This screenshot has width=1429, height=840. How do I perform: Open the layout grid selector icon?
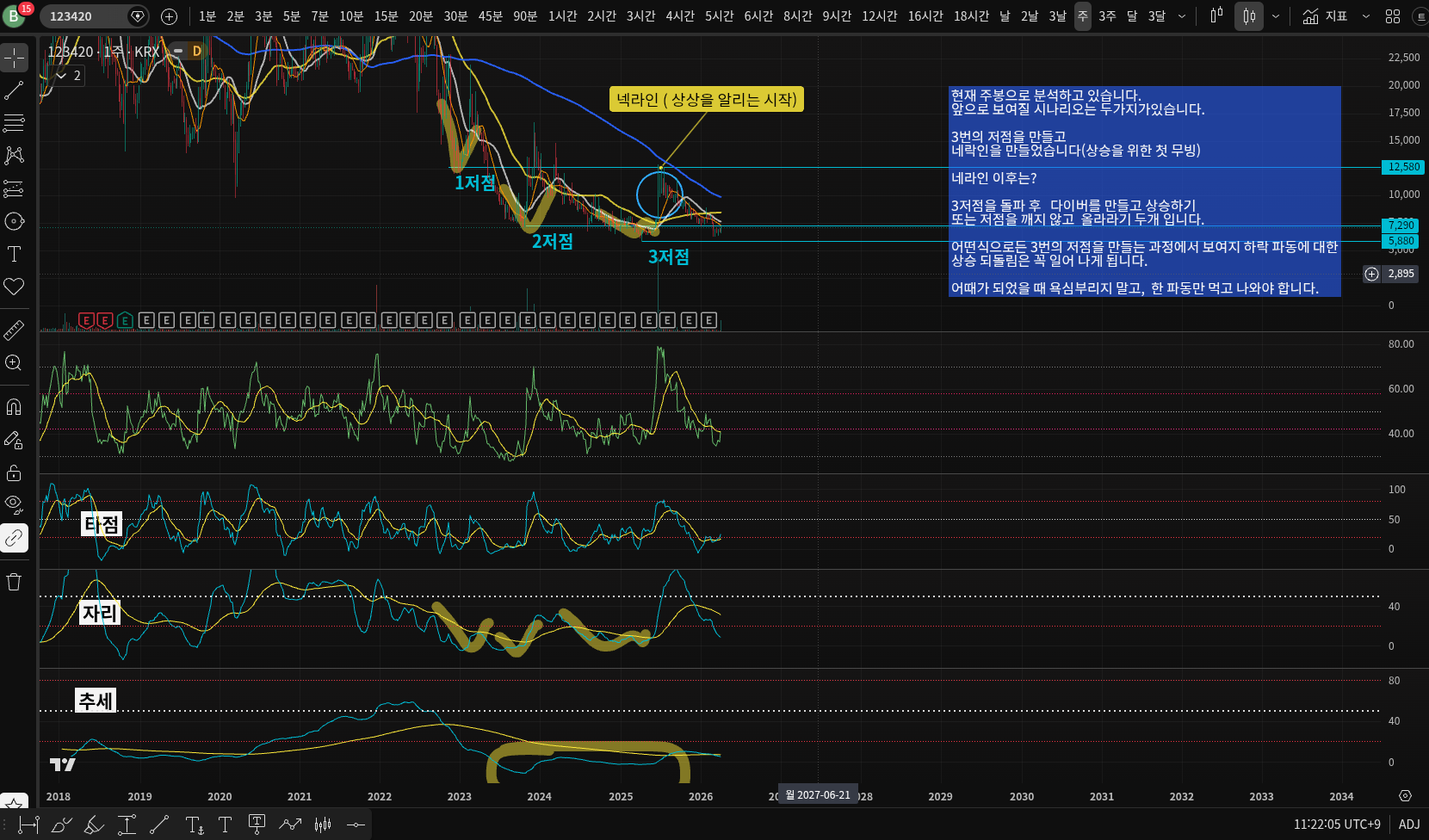tap(1392, 16)
